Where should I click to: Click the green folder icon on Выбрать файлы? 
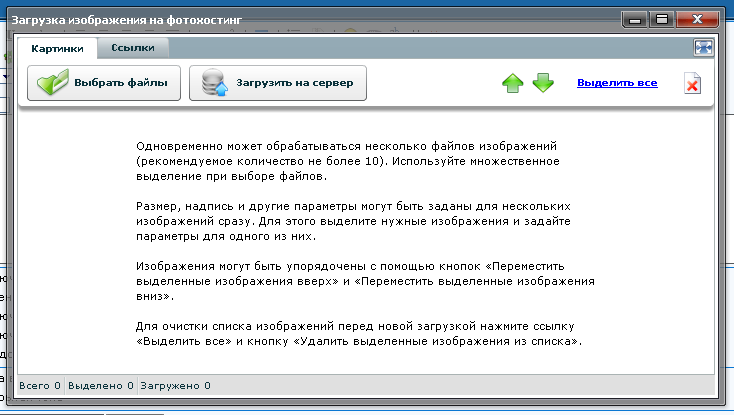click(52, 84)
